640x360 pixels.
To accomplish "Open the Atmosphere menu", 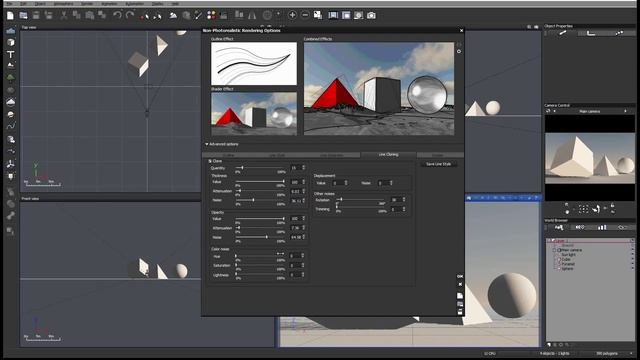I will tap(64, 4).
